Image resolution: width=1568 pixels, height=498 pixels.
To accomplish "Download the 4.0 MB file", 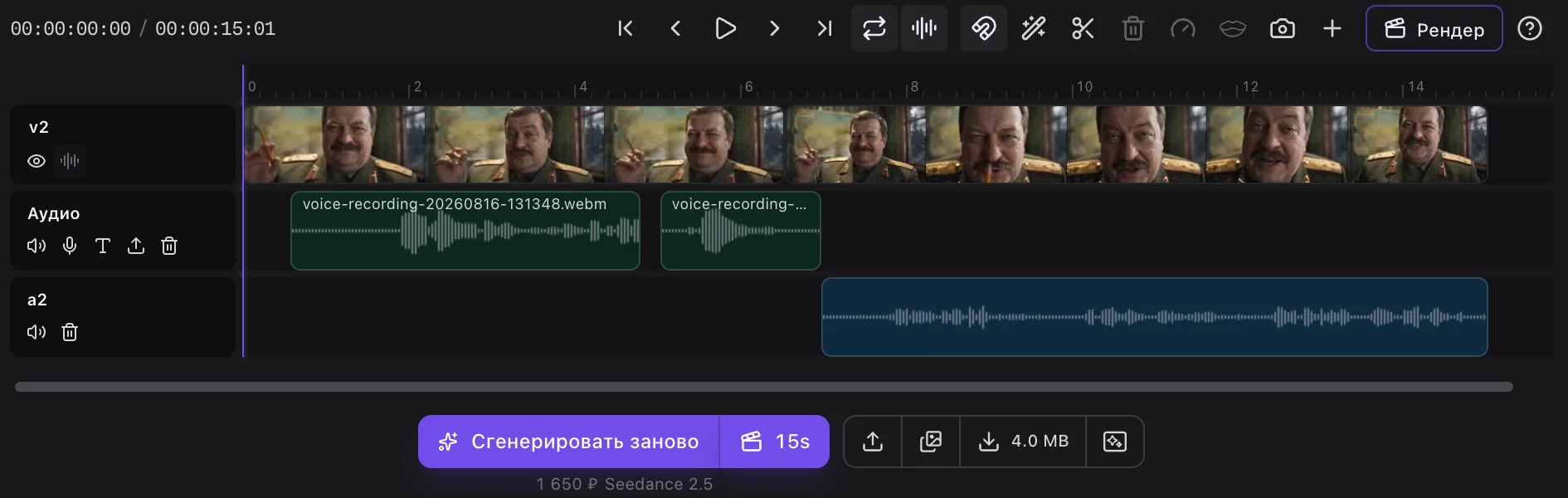I will pyautogui.click(x=1023, y=442).
